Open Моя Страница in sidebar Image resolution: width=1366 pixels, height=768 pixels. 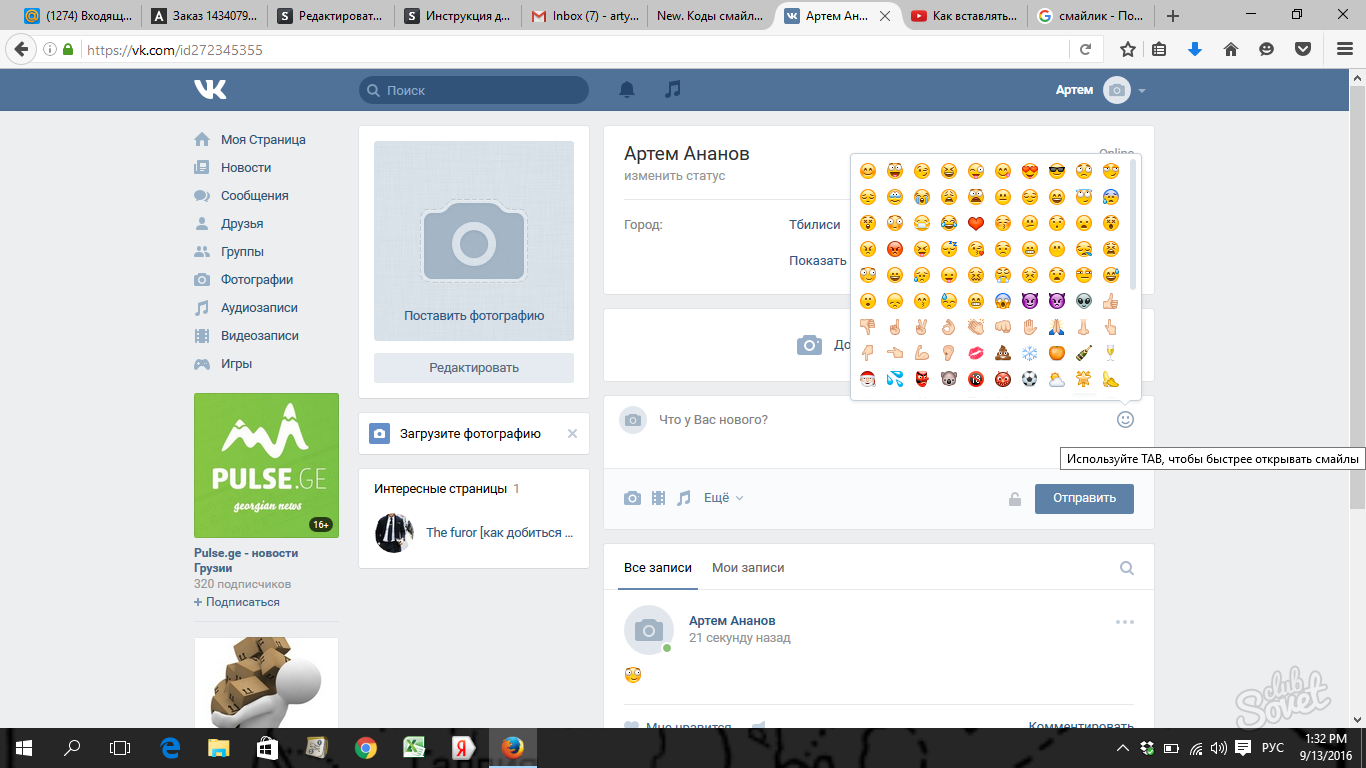tap(263, 140)
